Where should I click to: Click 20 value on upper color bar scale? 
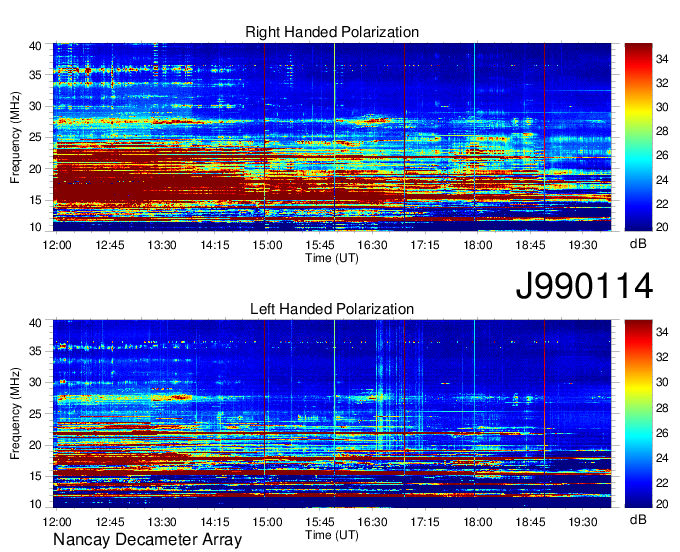(662, 227)
